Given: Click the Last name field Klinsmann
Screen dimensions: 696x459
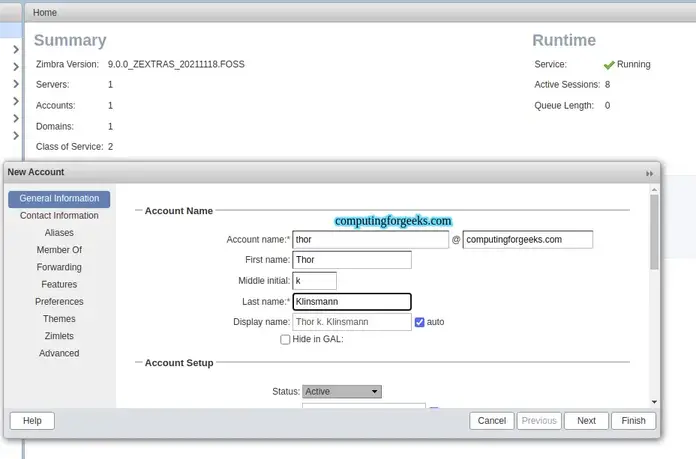Looking at the screenshot, I should [x=352, y=302].
